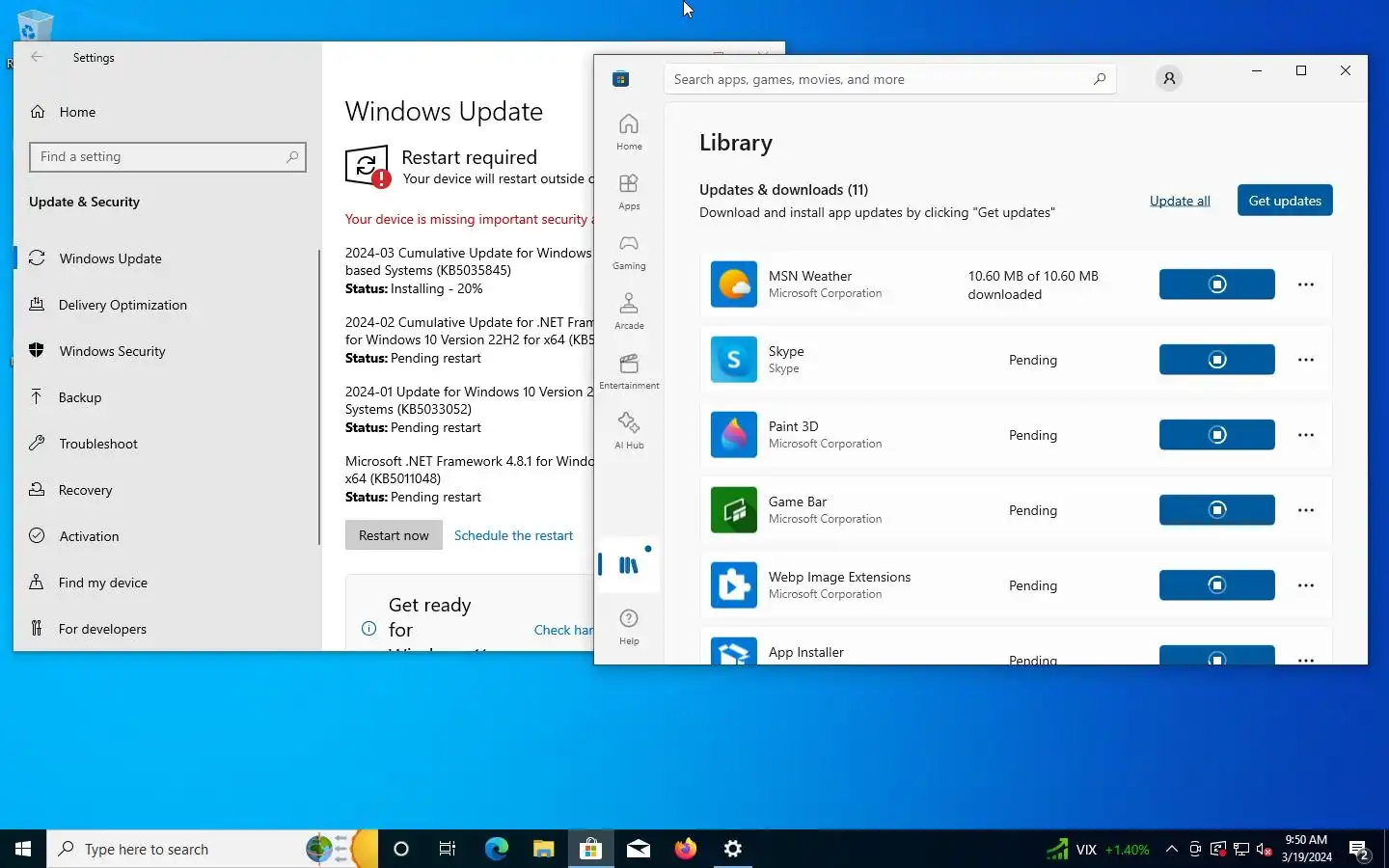This screenshot has width=1389, height=868.
Task: Open more options for MSN Weather
Action: click(1306, 285)
